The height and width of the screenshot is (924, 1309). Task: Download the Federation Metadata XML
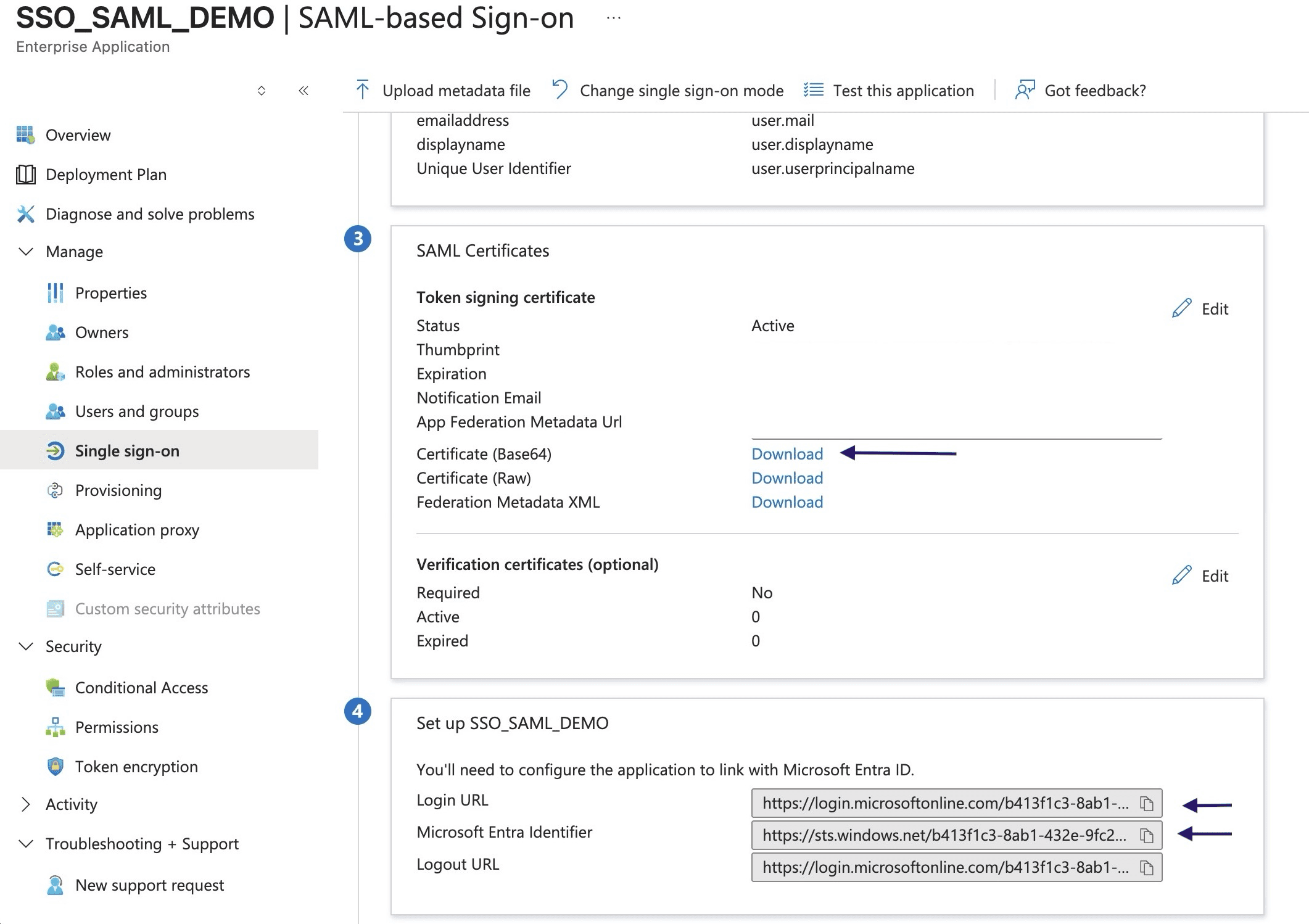[x=787, y=502]
